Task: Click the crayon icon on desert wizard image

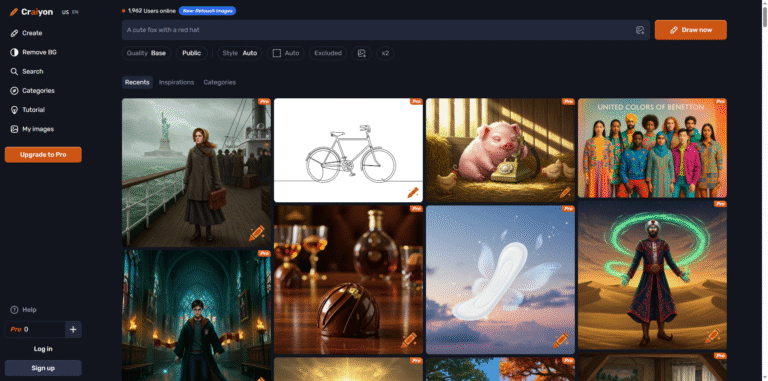Action: click(x=713, y=336)
